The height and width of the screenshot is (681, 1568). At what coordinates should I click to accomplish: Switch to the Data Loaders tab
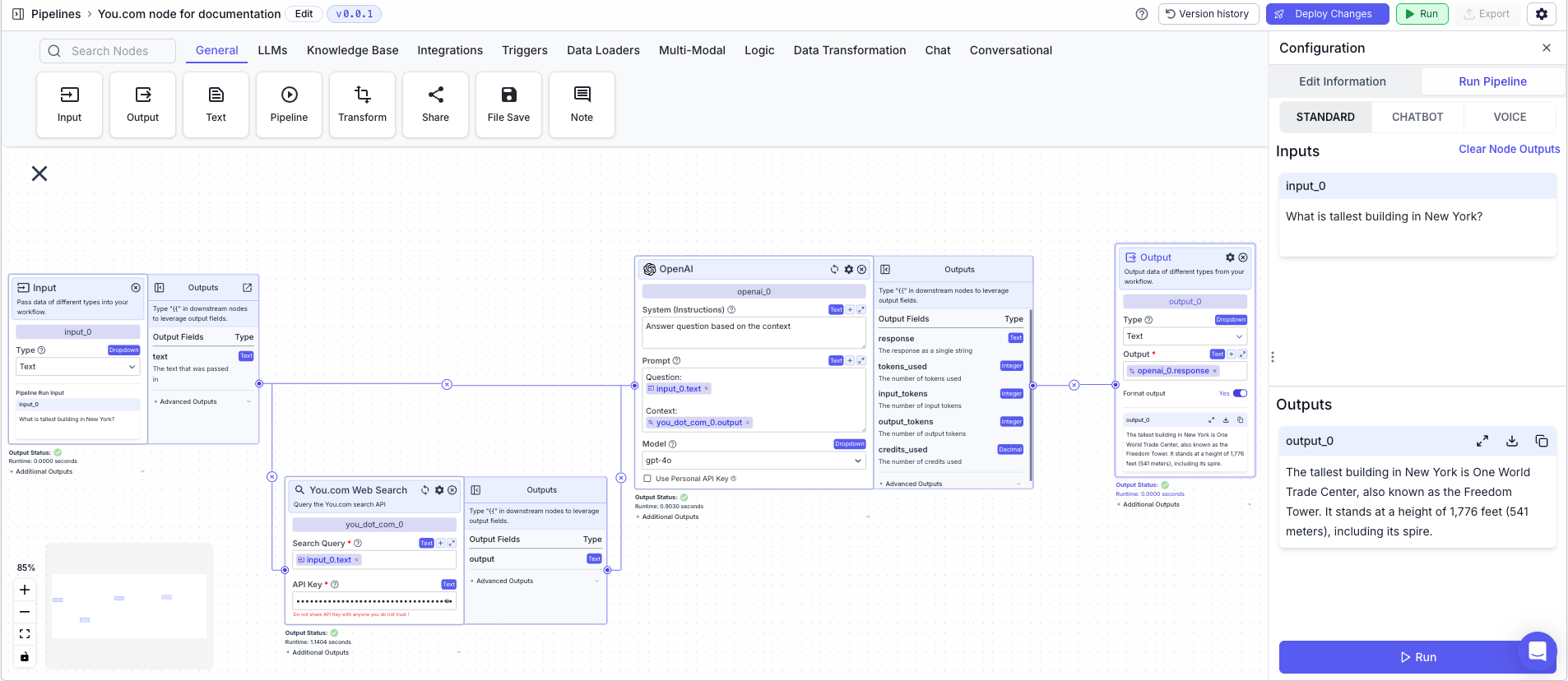pyautogui.click(x=603, y=50)
